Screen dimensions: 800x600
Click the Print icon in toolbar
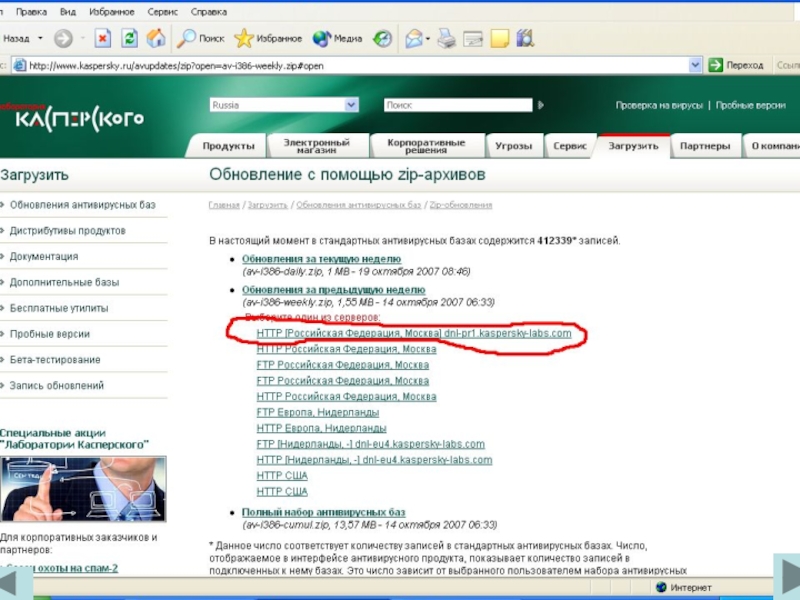click(446, 38)
